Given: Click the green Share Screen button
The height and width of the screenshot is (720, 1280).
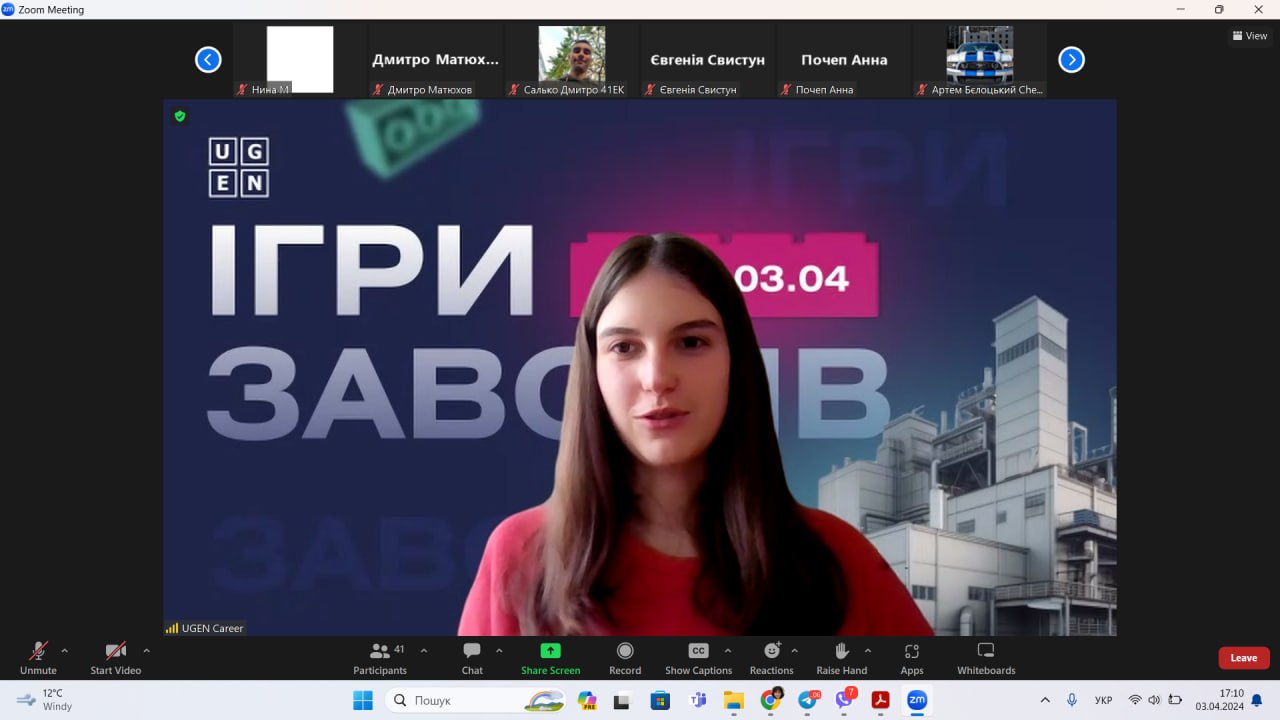Looking at the screenshot, I should pos(550,658).
